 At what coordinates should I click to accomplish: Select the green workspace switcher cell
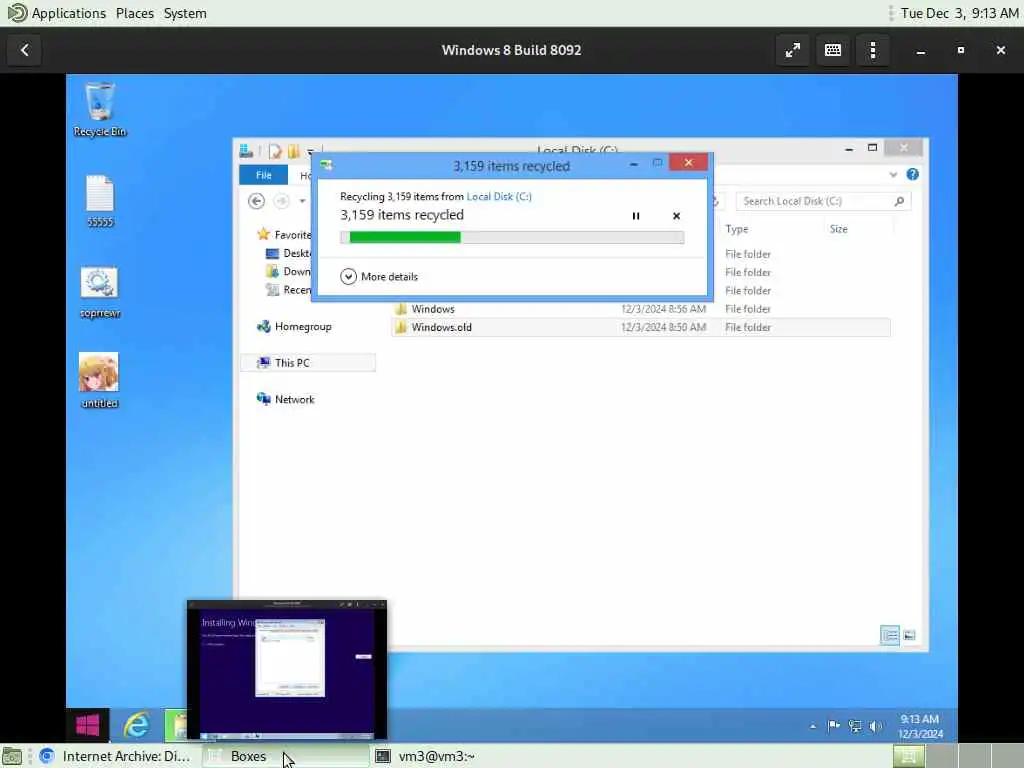point(908,756)
